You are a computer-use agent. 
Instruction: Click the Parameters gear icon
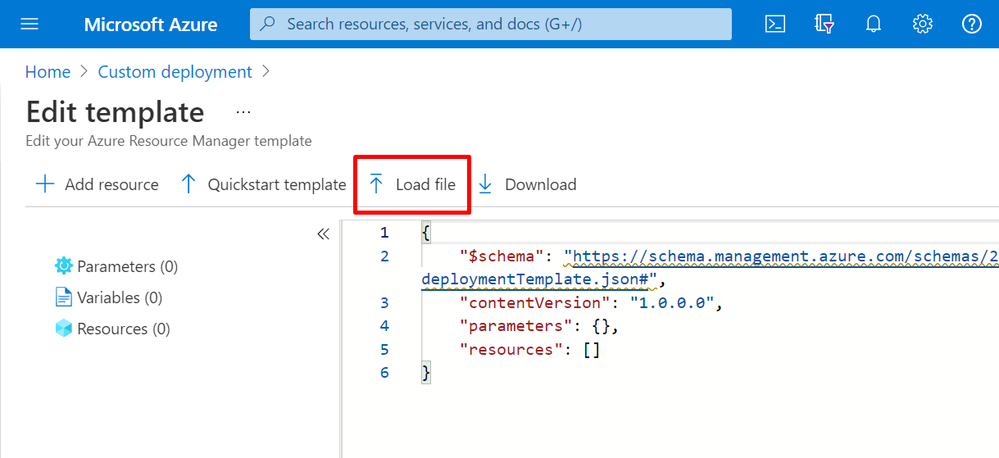64,266
